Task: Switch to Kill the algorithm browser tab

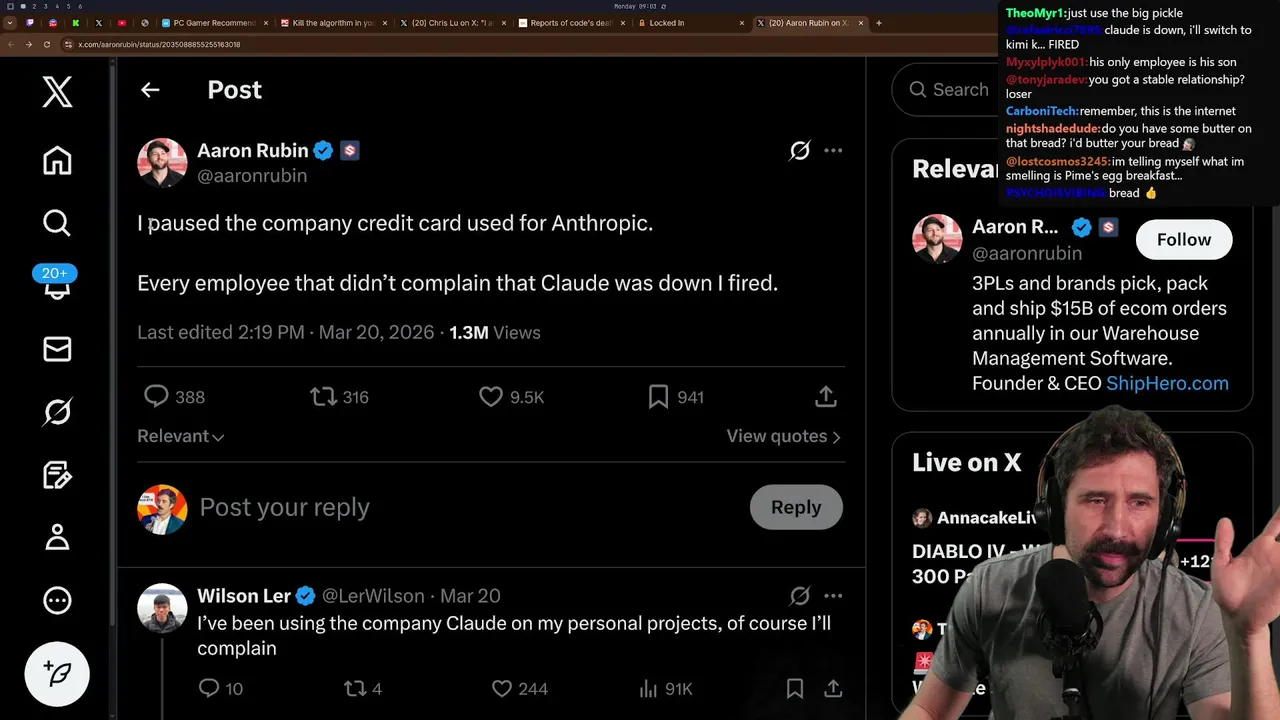Action: coord(333,23)
